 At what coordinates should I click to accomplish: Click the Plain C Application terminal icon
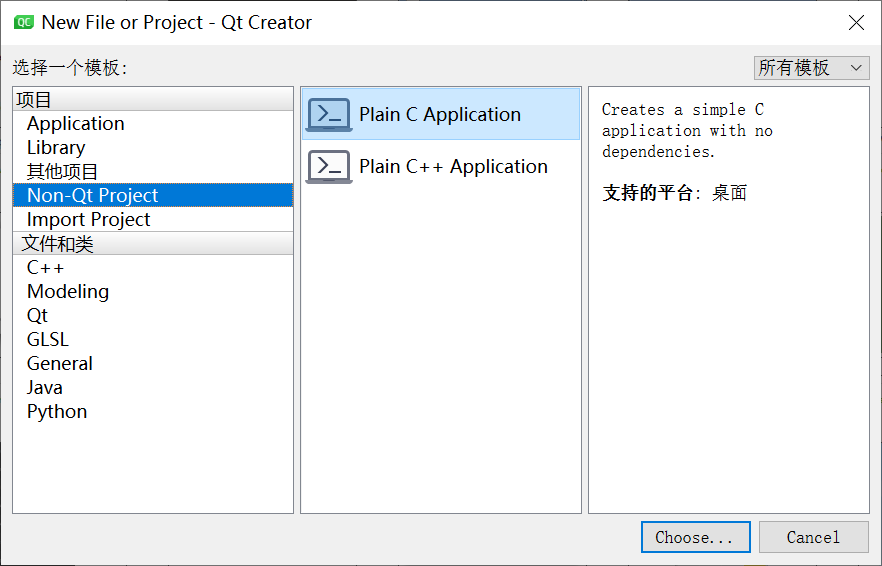pos(329,115)
